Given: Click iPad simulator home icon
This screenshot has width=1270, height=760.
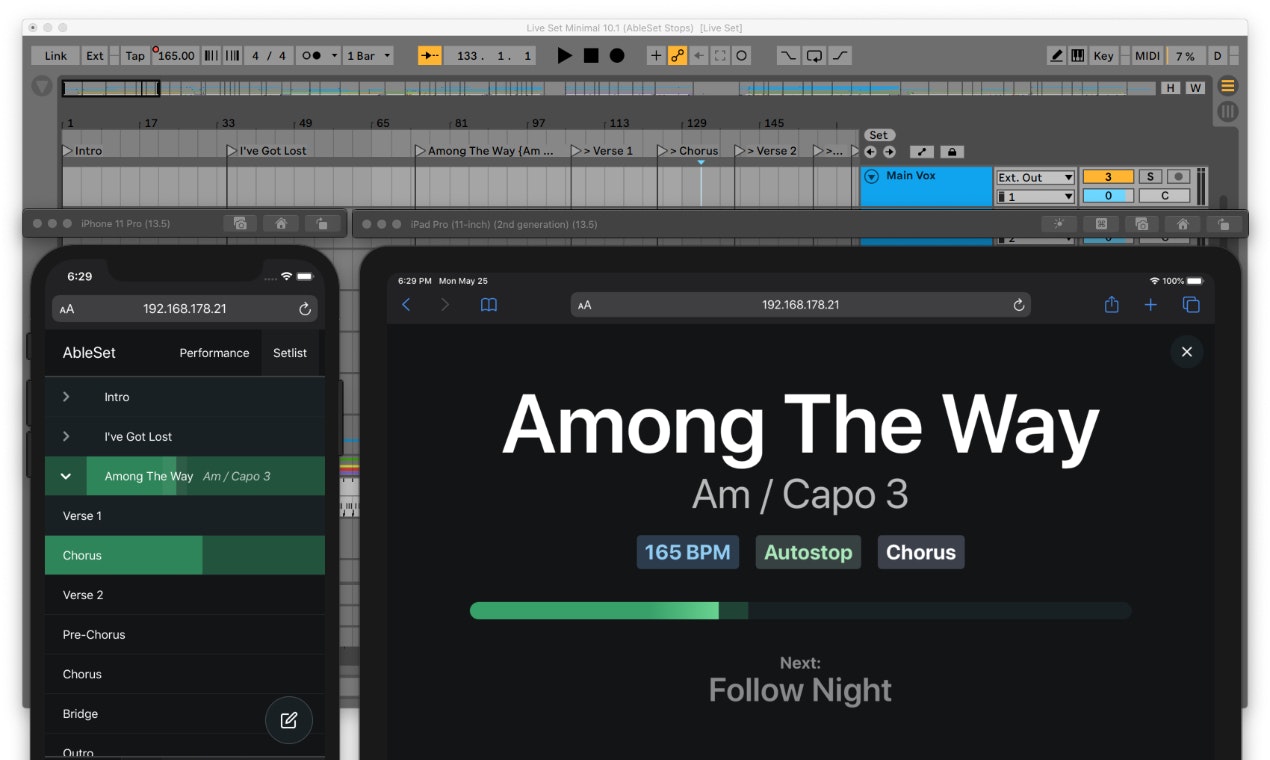Looking at the screenshot, I should click(1183, 224).
